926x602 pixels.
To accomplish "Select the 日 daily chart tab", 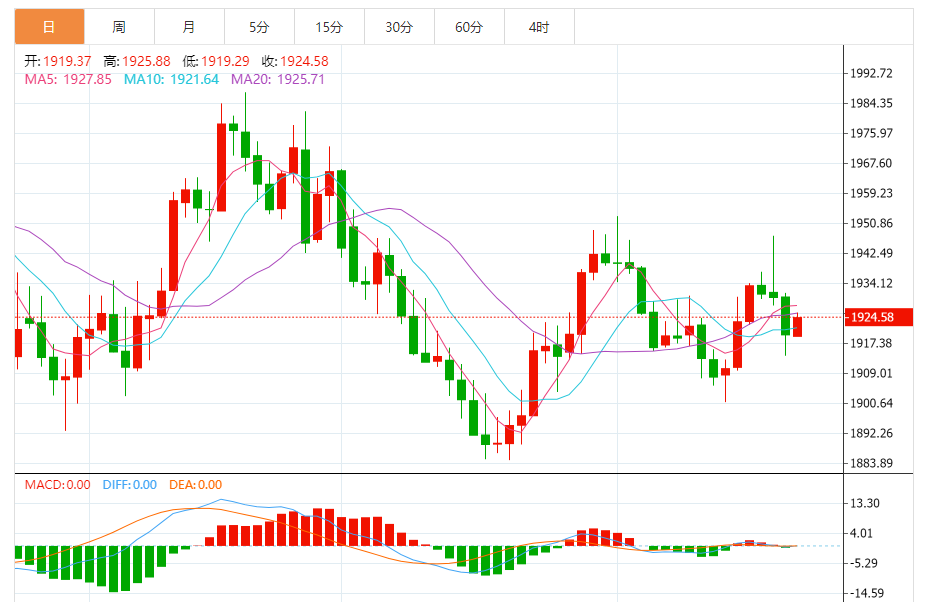I will pos(50,27).
